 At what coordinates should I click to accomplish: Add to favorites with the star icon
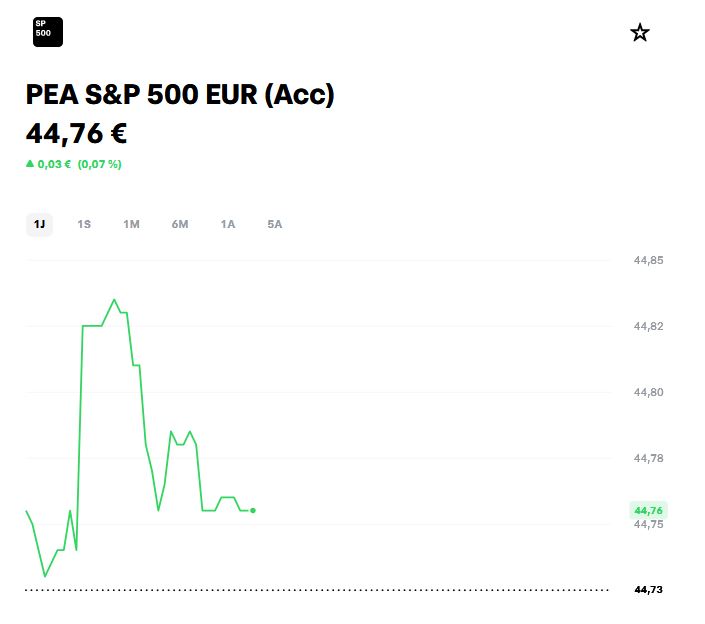[640, 33]
